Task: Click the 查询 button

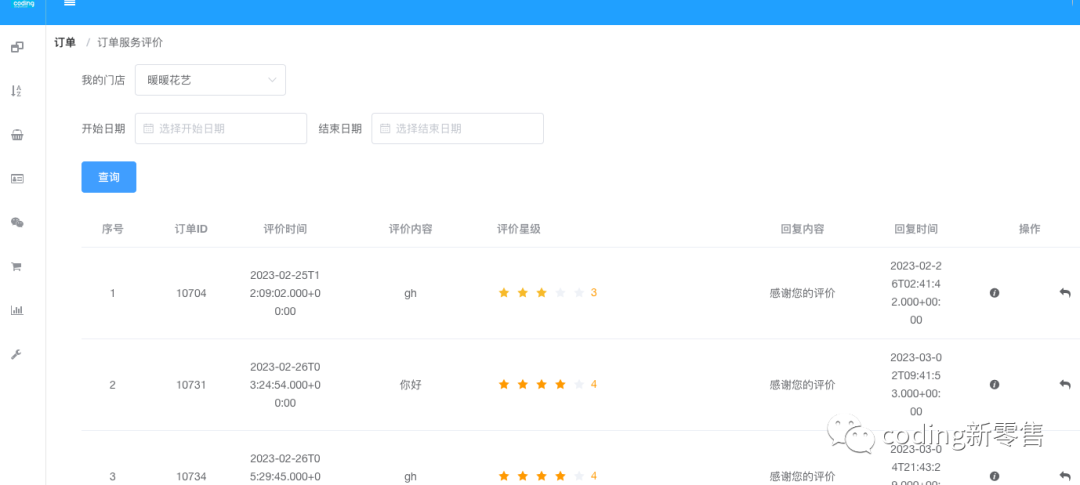Action: click(x=109, y=177)
